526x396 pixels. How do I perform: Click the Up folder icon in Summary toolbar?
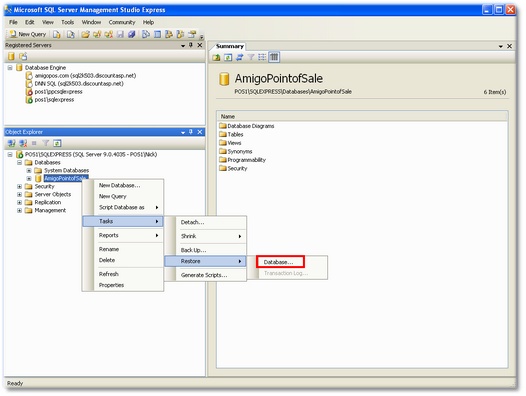(x=216, y=57)
